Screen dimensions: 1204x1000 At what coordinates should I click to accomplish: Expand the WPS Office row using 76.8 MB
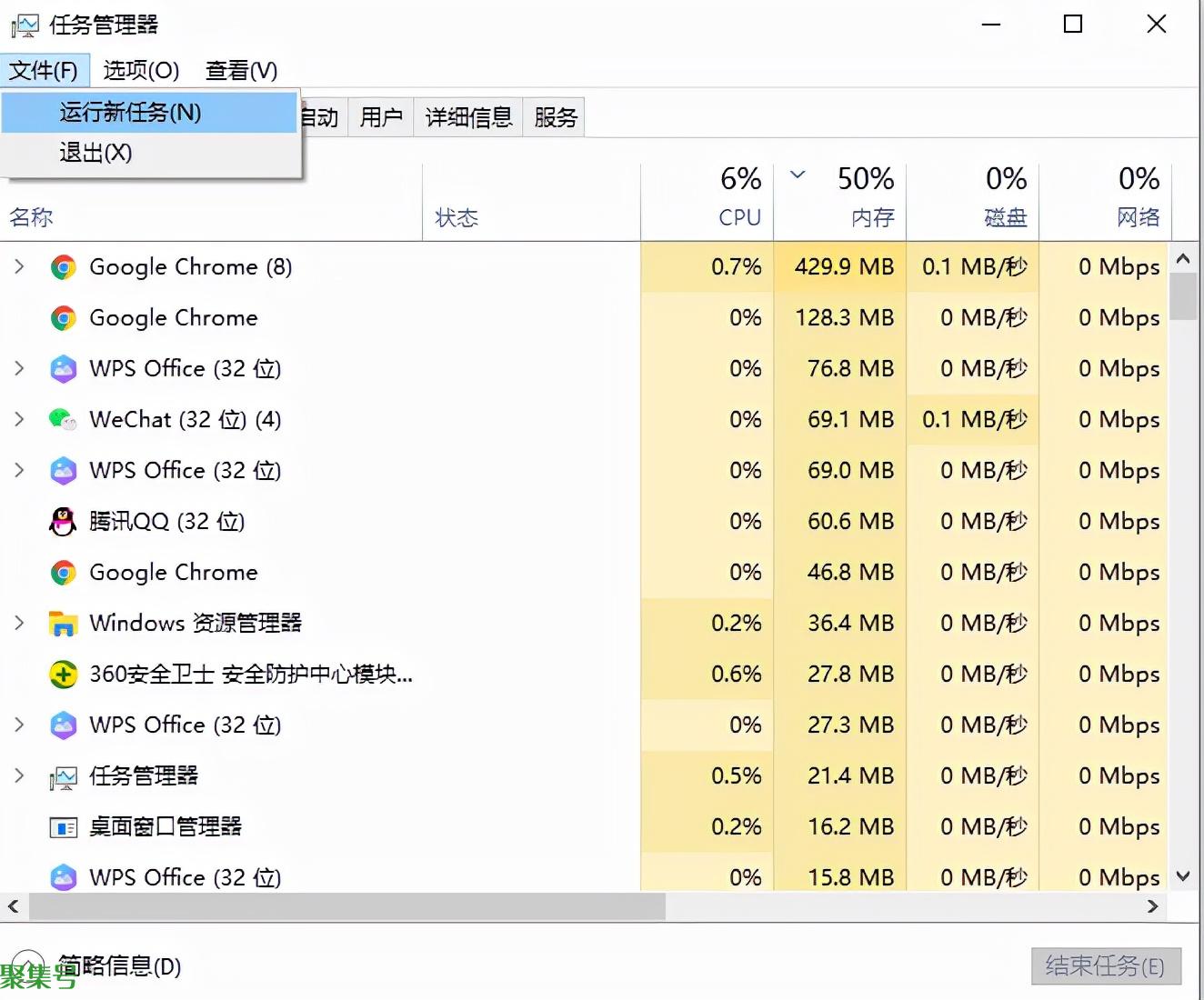click(19, 368)
